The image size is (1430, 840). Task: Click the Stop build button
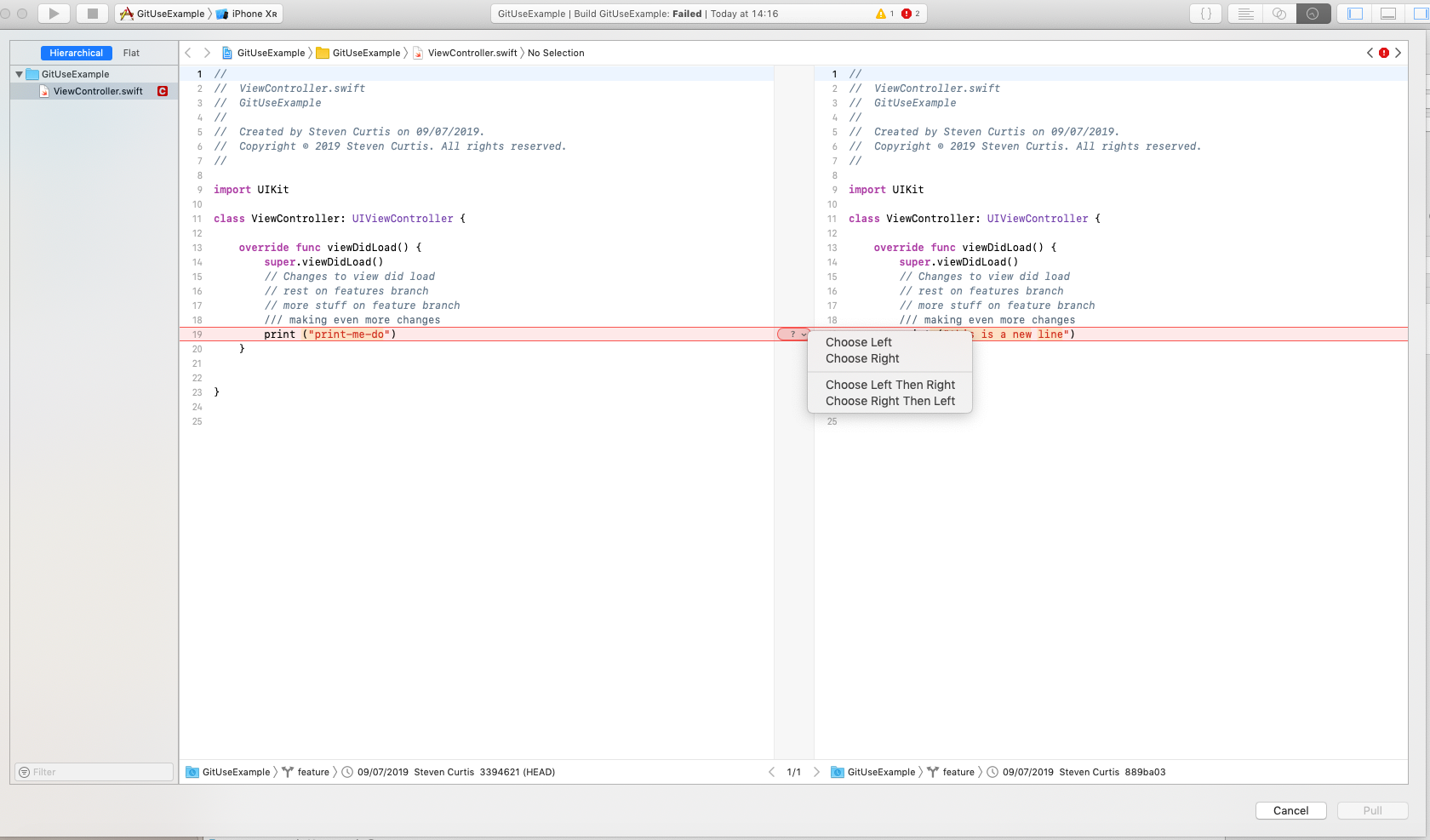click(93, 14)
